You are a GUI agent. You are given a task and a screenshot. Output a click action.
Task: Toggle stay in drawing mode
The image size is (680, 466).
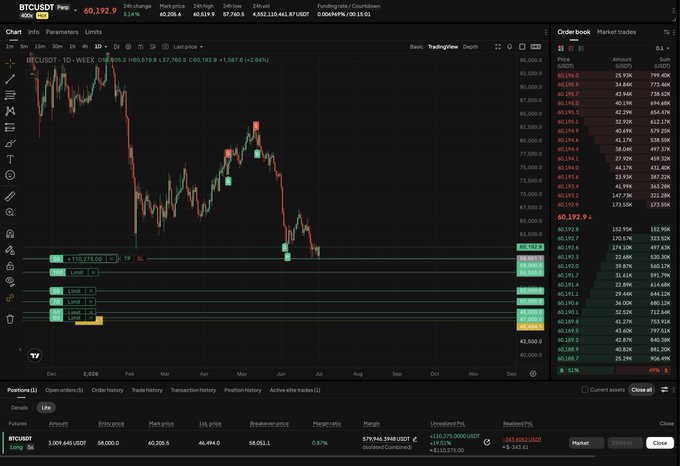pyautogui.click(x=10, y=250)
